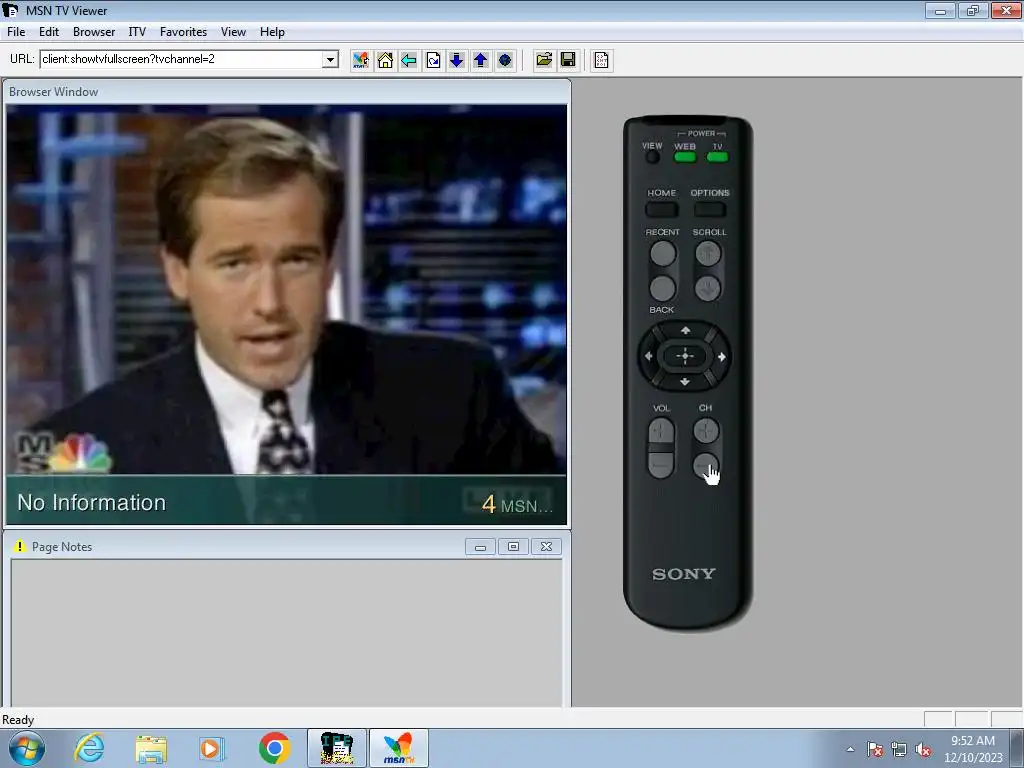The height and width of the screenshot is (768, 1024).
Task: Click the remote's left direction arrow
Action: 648,356
